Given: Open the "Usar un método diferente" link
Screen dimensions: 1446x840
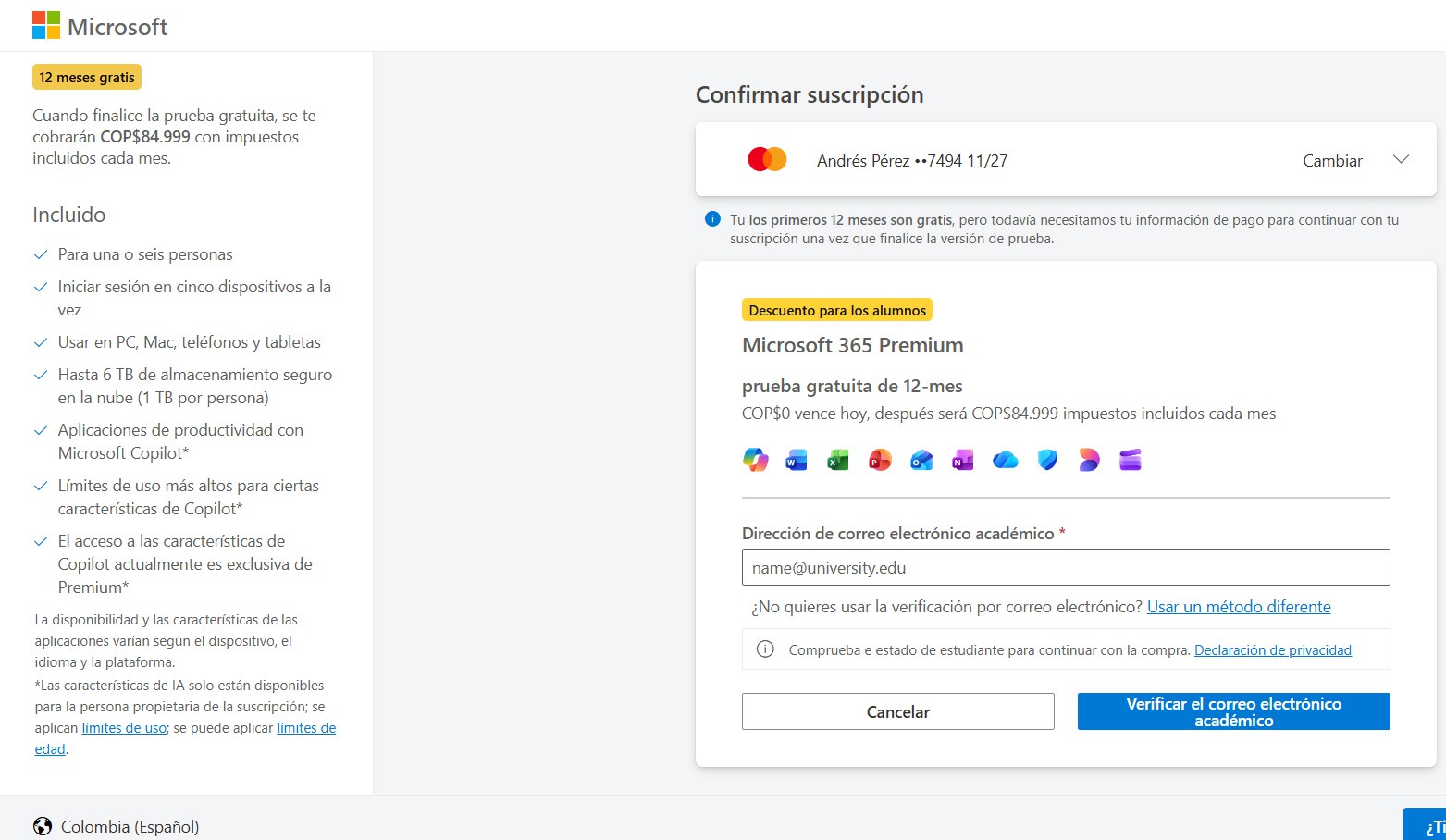Looking at the screenshot, I should (x=1239, y=607).
